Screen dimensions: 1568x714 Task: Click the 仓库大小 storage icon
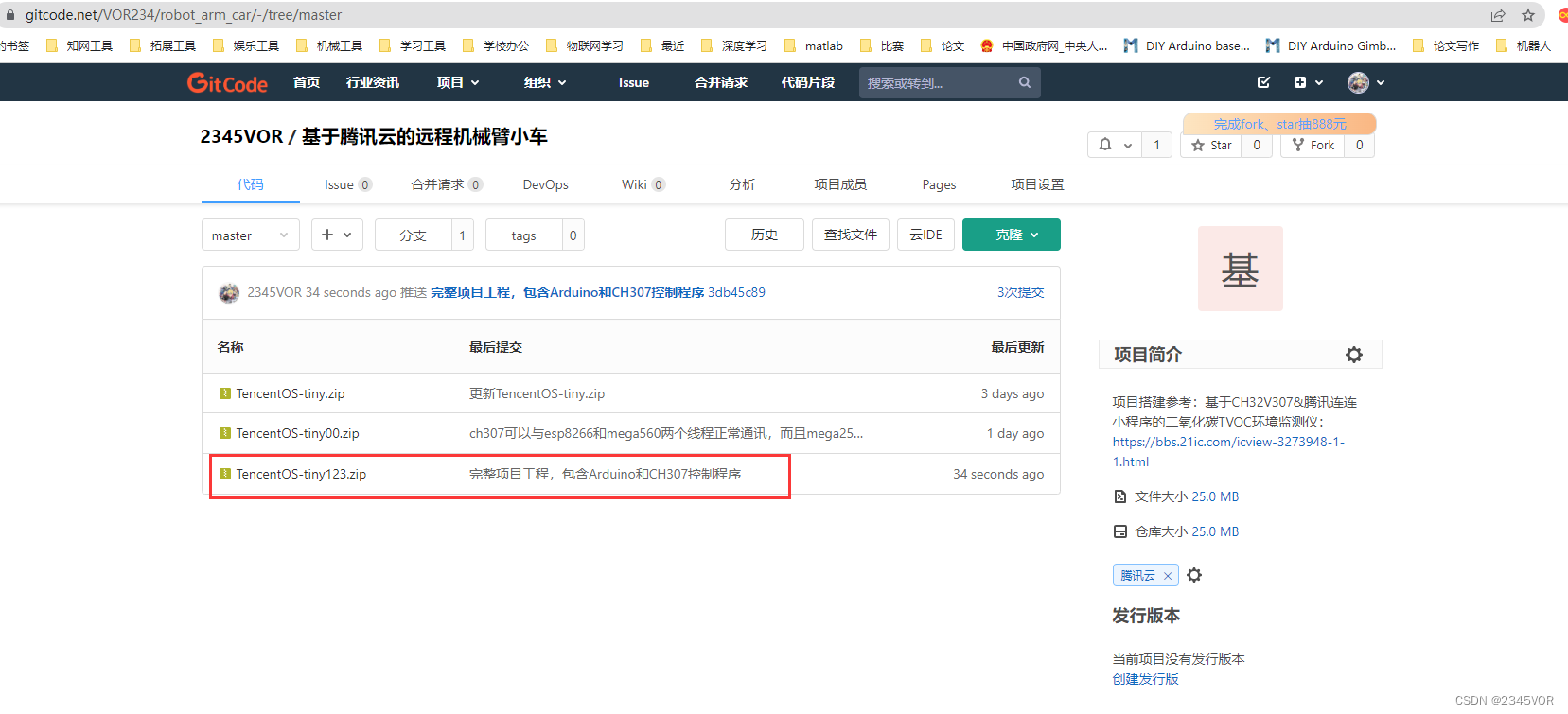[1120, 531]
